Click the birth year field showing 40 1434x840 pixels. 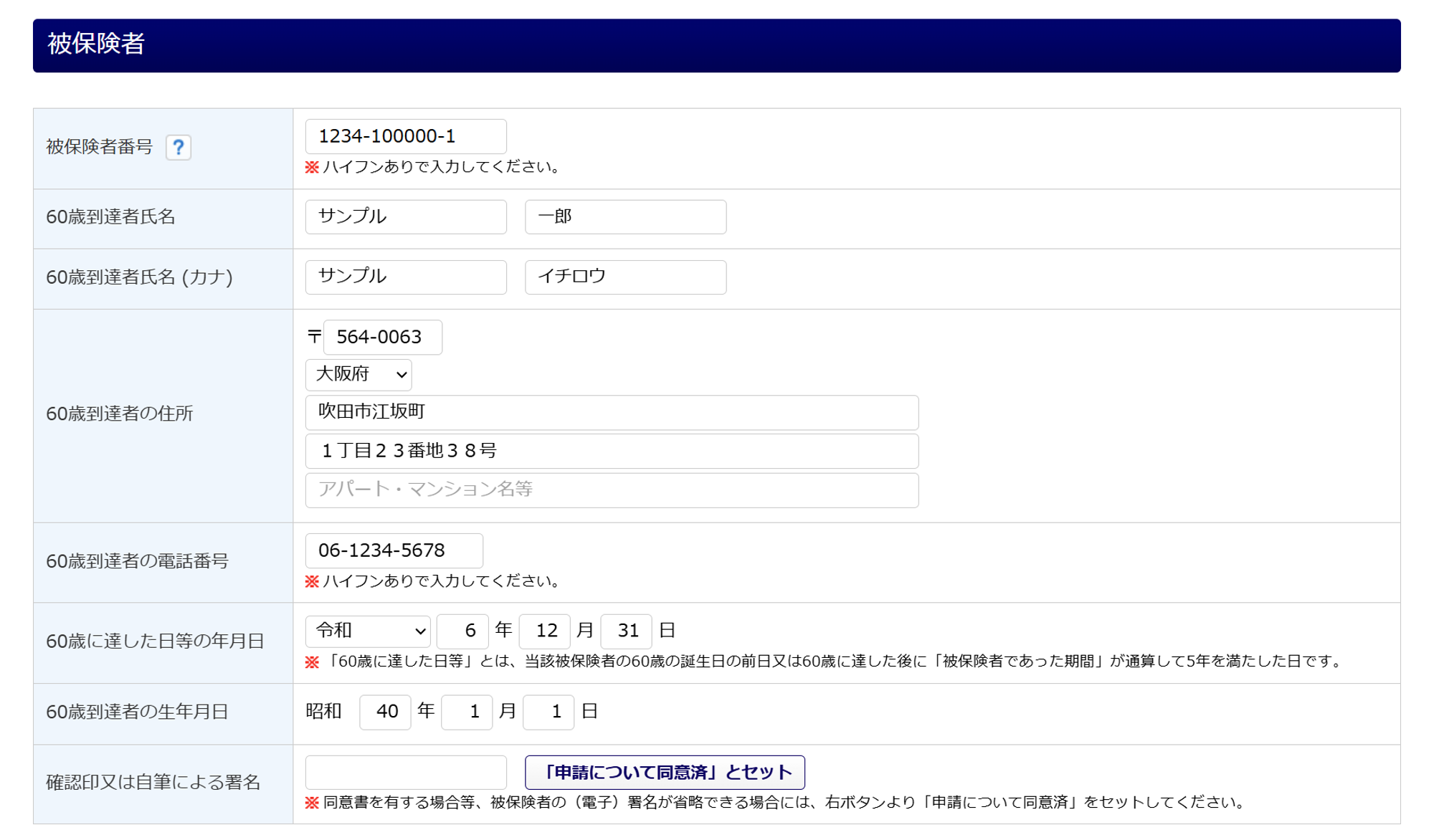click(385, 712)
